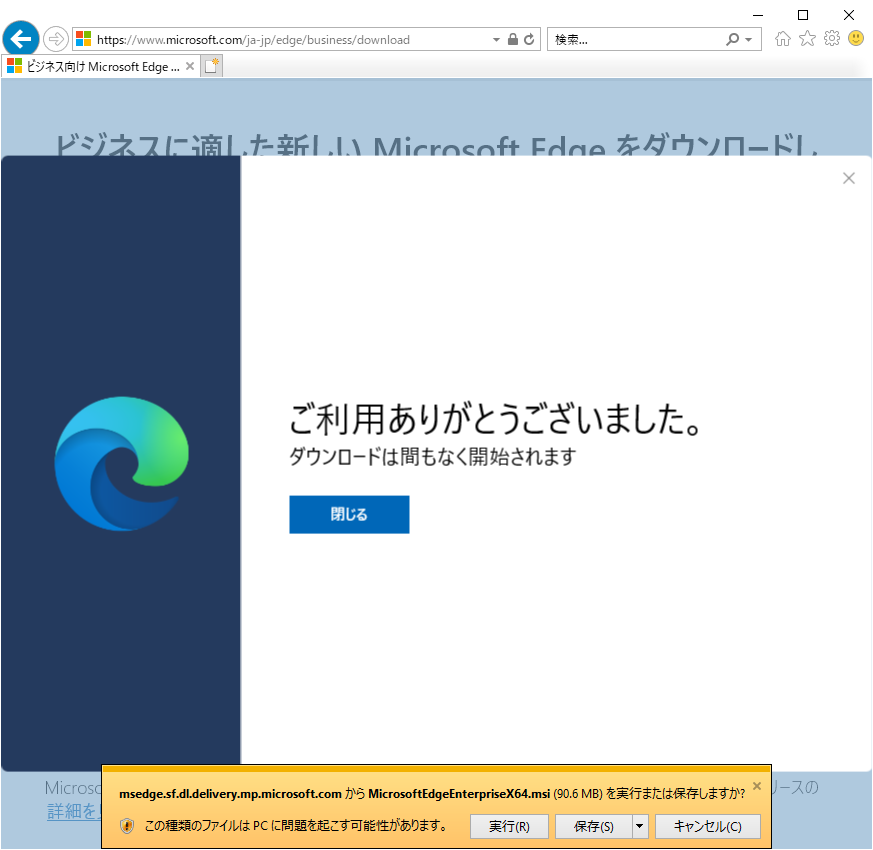Open a new tab
This screenshot has width=873, height=850.
click(x=210, y=65)
